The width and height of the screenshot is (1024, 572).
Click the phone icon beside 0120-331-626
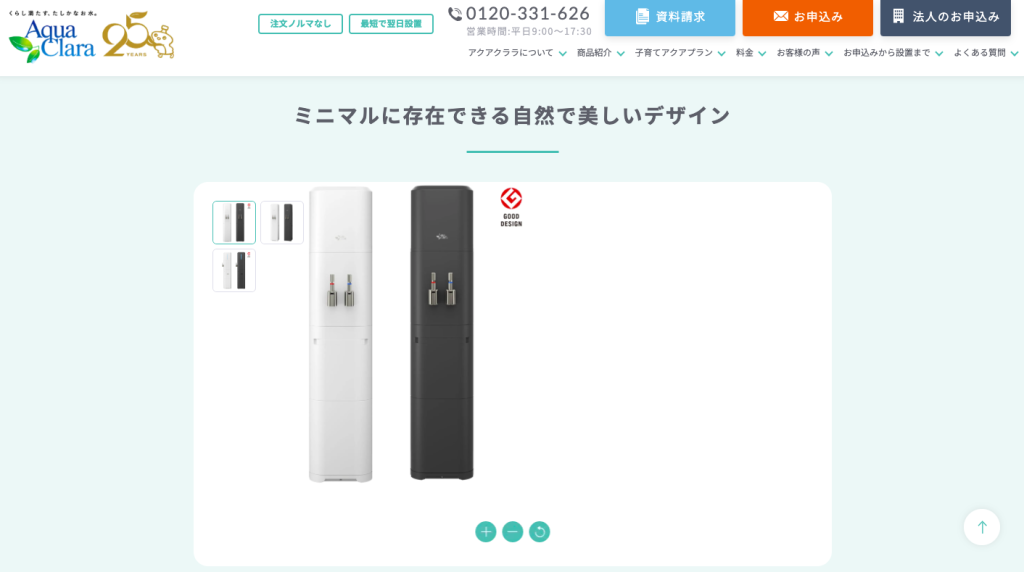tap(455, 14)
